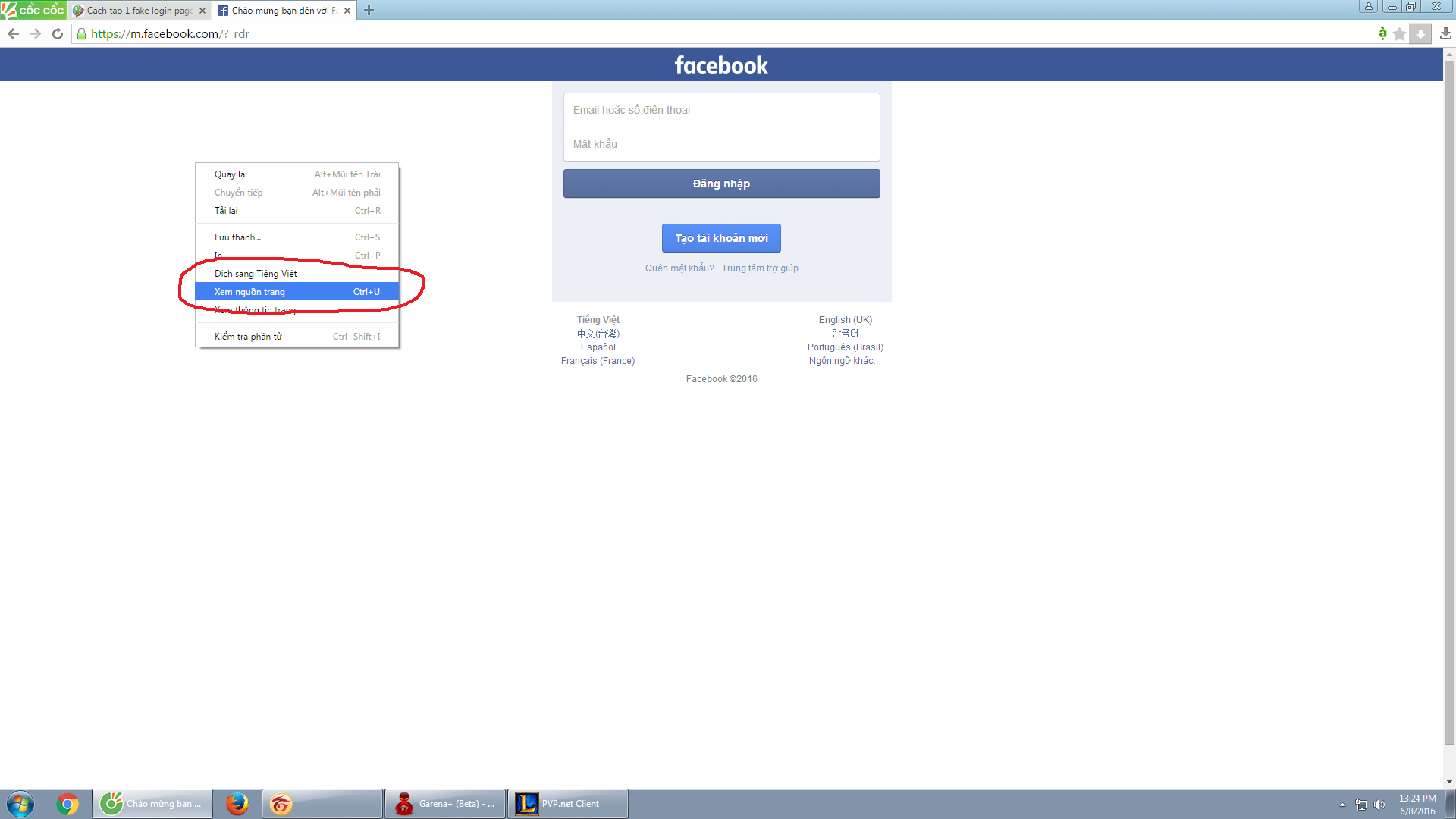Switch to Garena+ (Beta) taskbar window

point(445,804)
